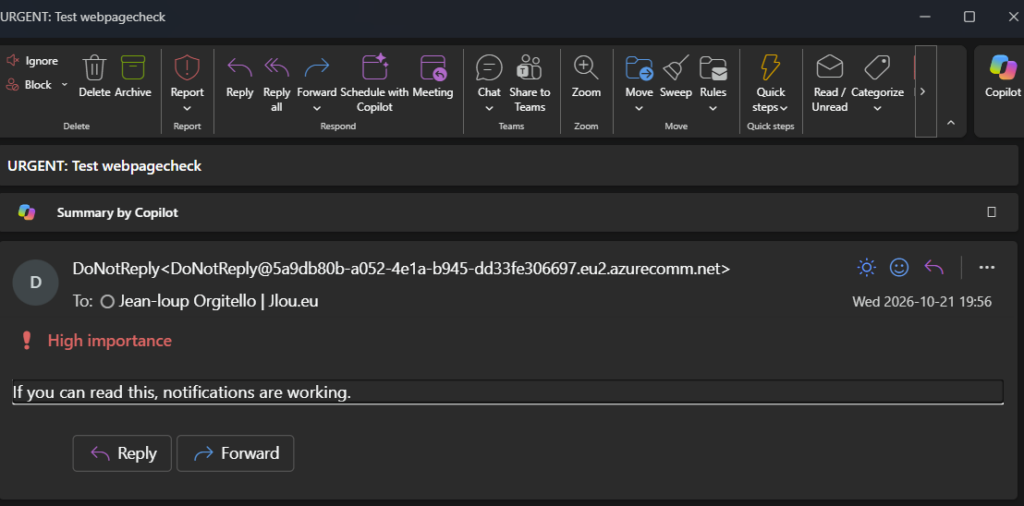
Task: Click the Reply button below the message
Action: [x=122, y=453]
